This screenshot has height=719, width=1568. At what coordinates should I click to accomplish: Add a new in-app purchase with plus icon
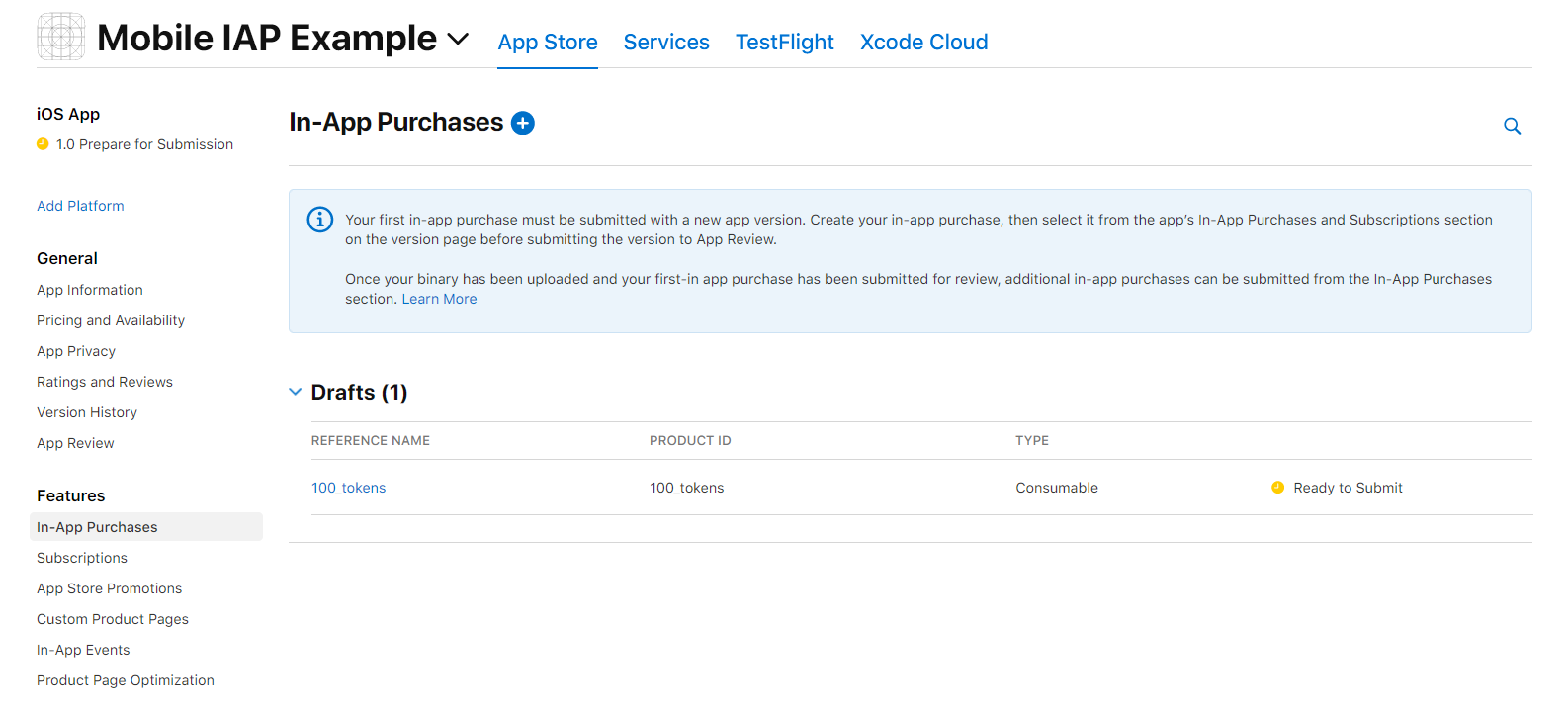523,123
